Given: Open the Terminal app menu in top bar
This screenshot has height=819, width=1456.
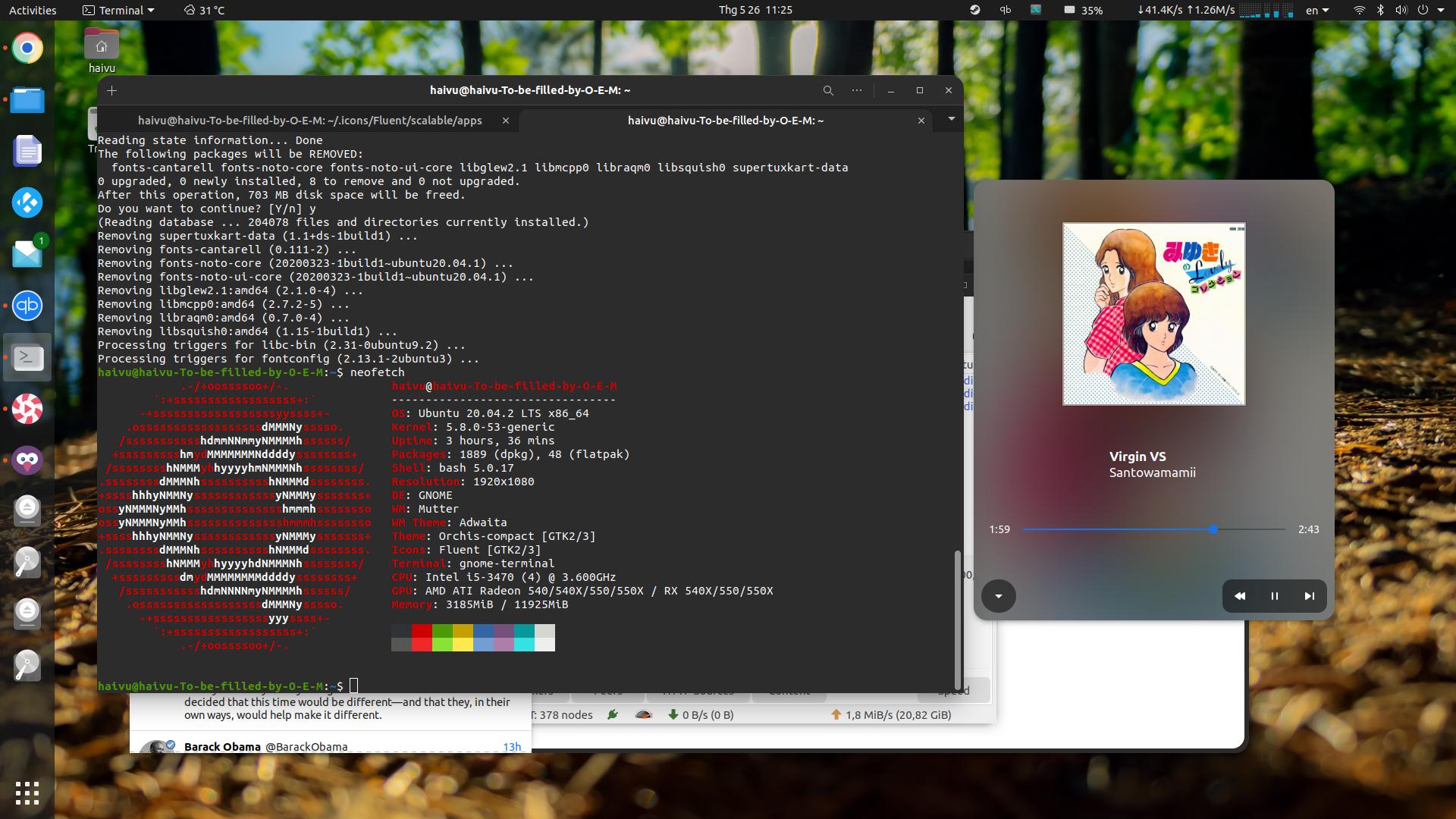Looking at the screenshot, I should [118, 10].
